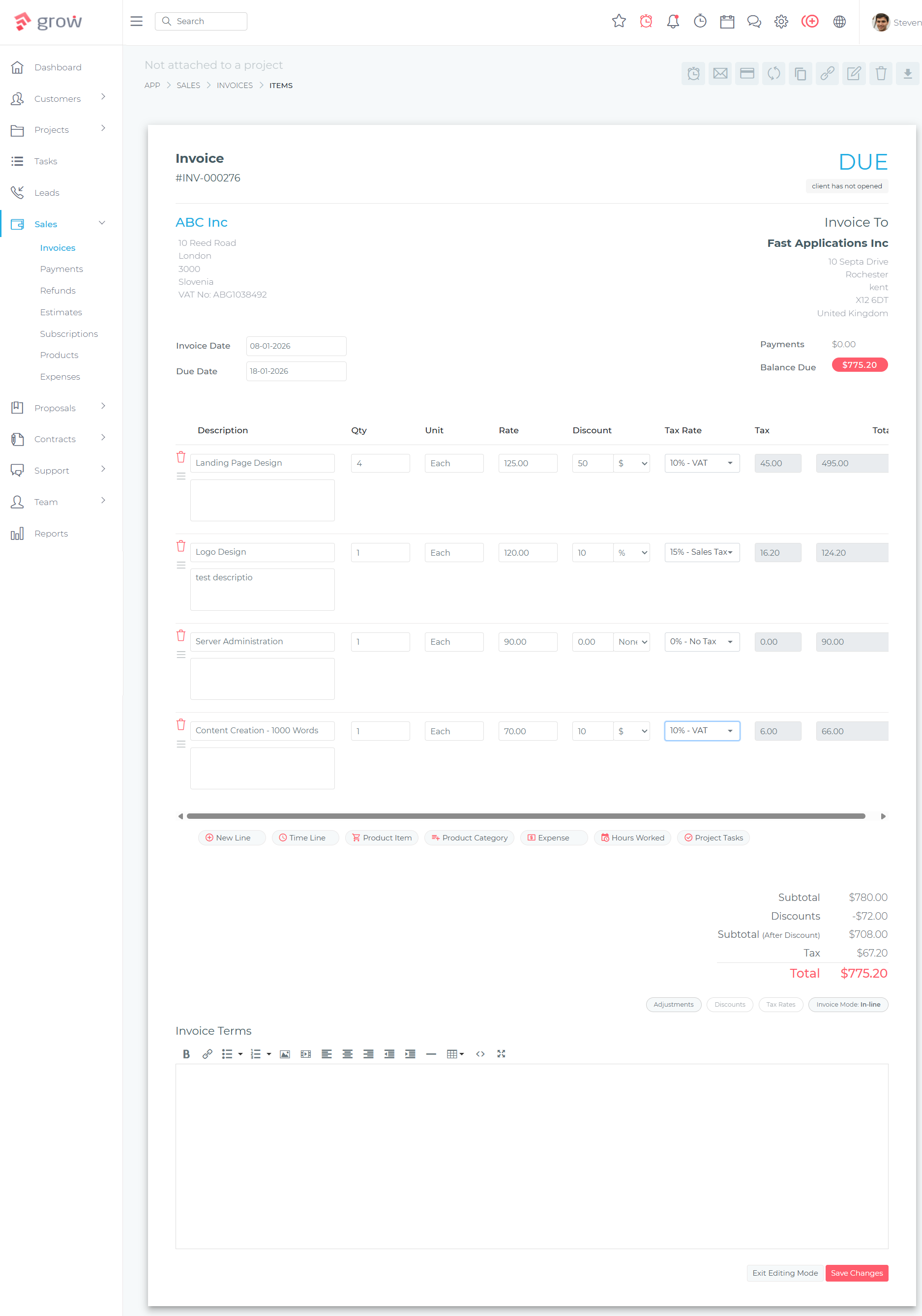Navigate to Subscriptions under Sales
The width and height of the screenshot is (922, 1316).
point(69,333)
